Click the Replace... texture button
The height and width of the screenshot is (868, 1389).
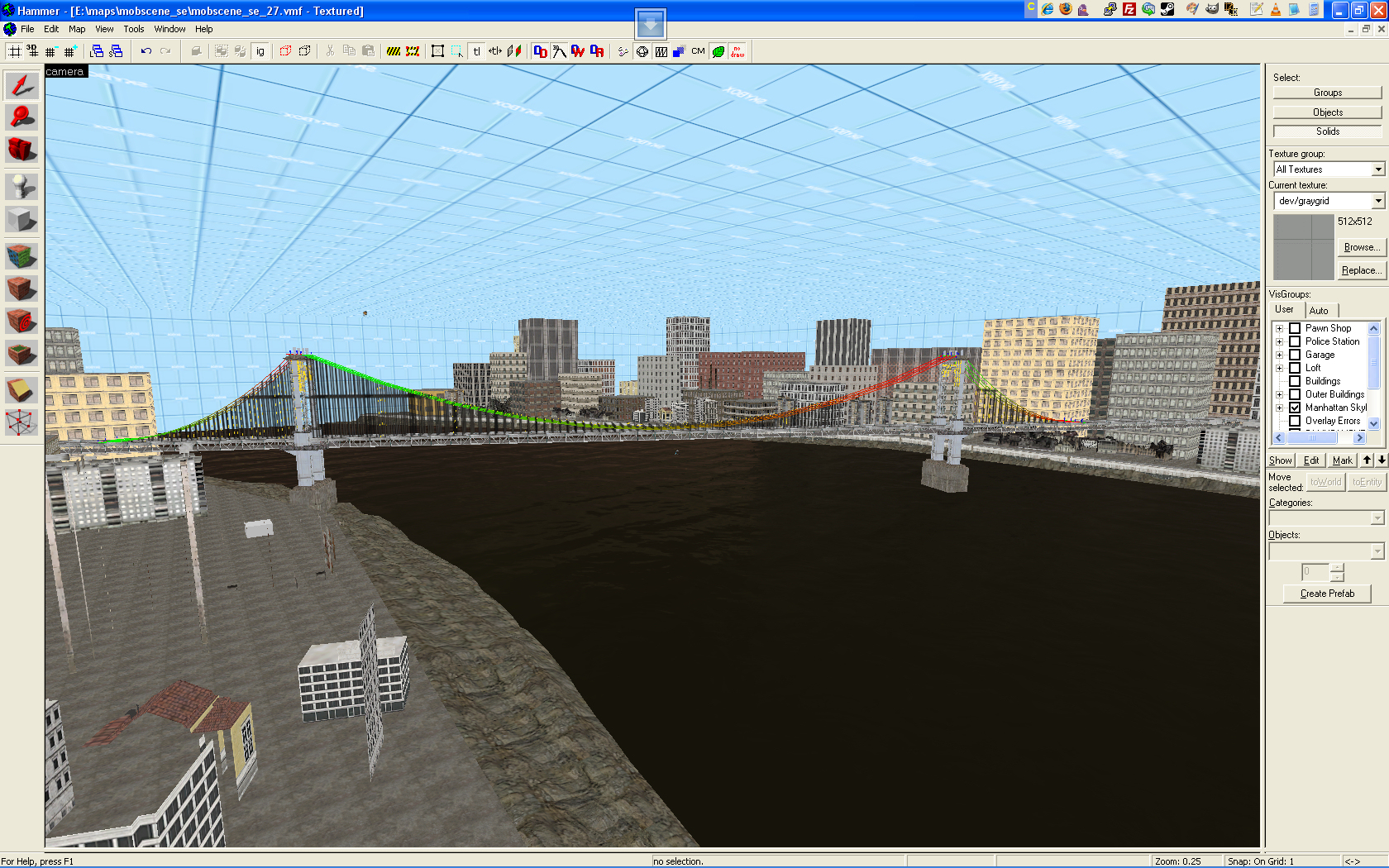(1361, 270)
